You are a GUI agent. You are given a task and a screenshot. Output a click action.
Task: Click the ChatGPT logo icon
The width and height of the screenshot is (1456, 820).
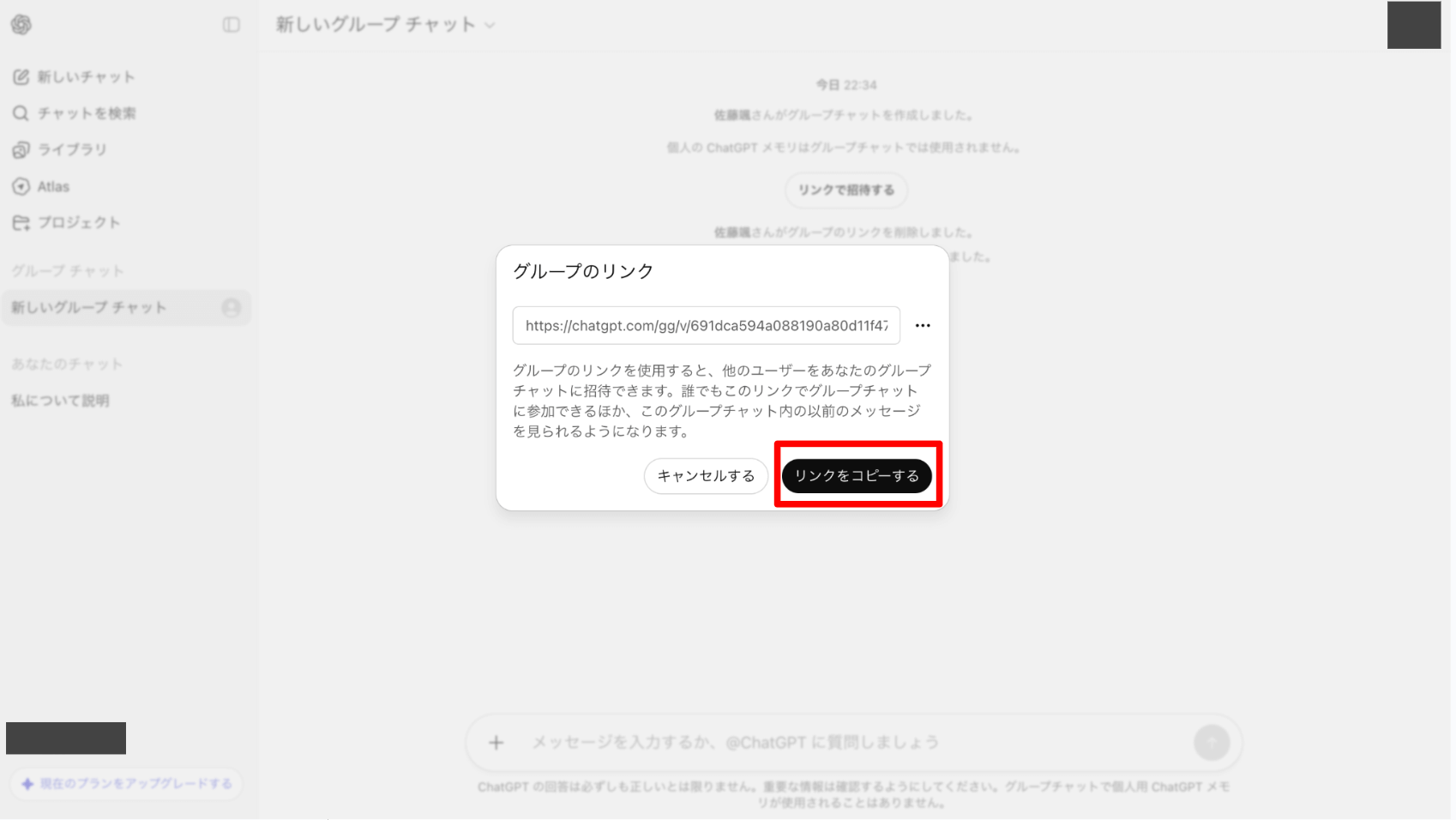[x=21, y=25]
